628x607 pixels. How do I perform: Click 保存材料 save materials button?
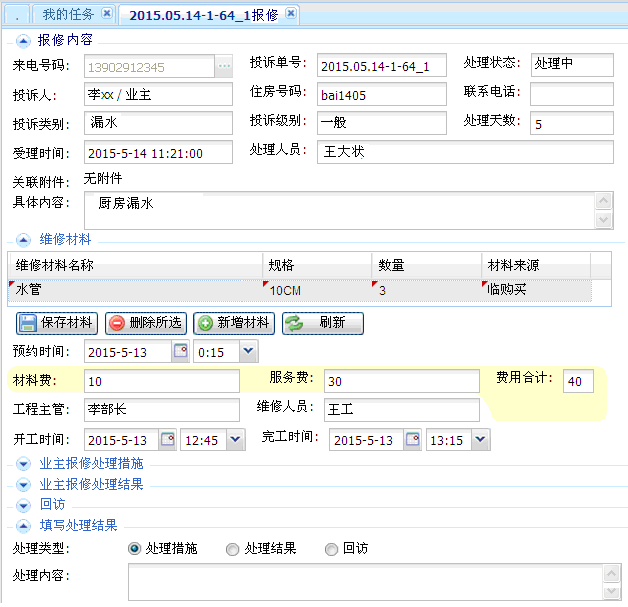coord(57,323)
